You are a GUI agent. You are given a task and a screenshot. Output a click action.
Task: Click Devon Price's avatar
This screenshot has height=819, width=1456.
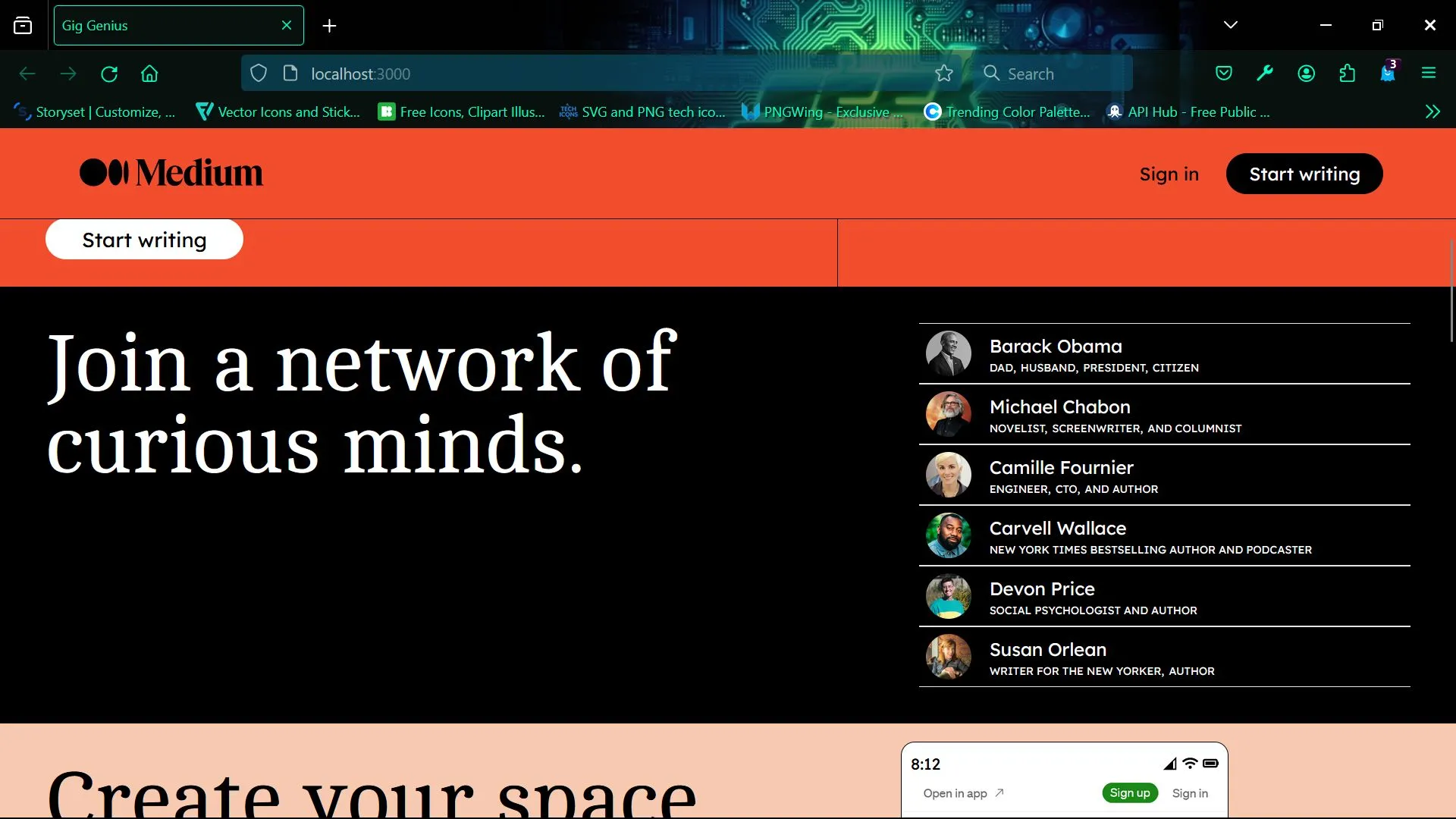click(x=948, y=596)
